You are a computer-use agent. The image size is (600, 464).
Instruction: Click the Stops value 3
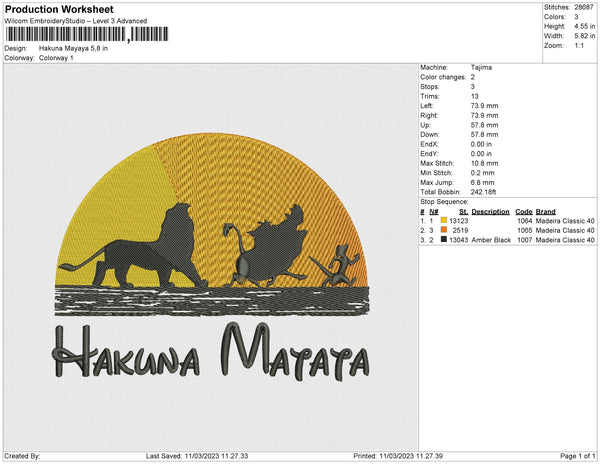tap(473, 86)
